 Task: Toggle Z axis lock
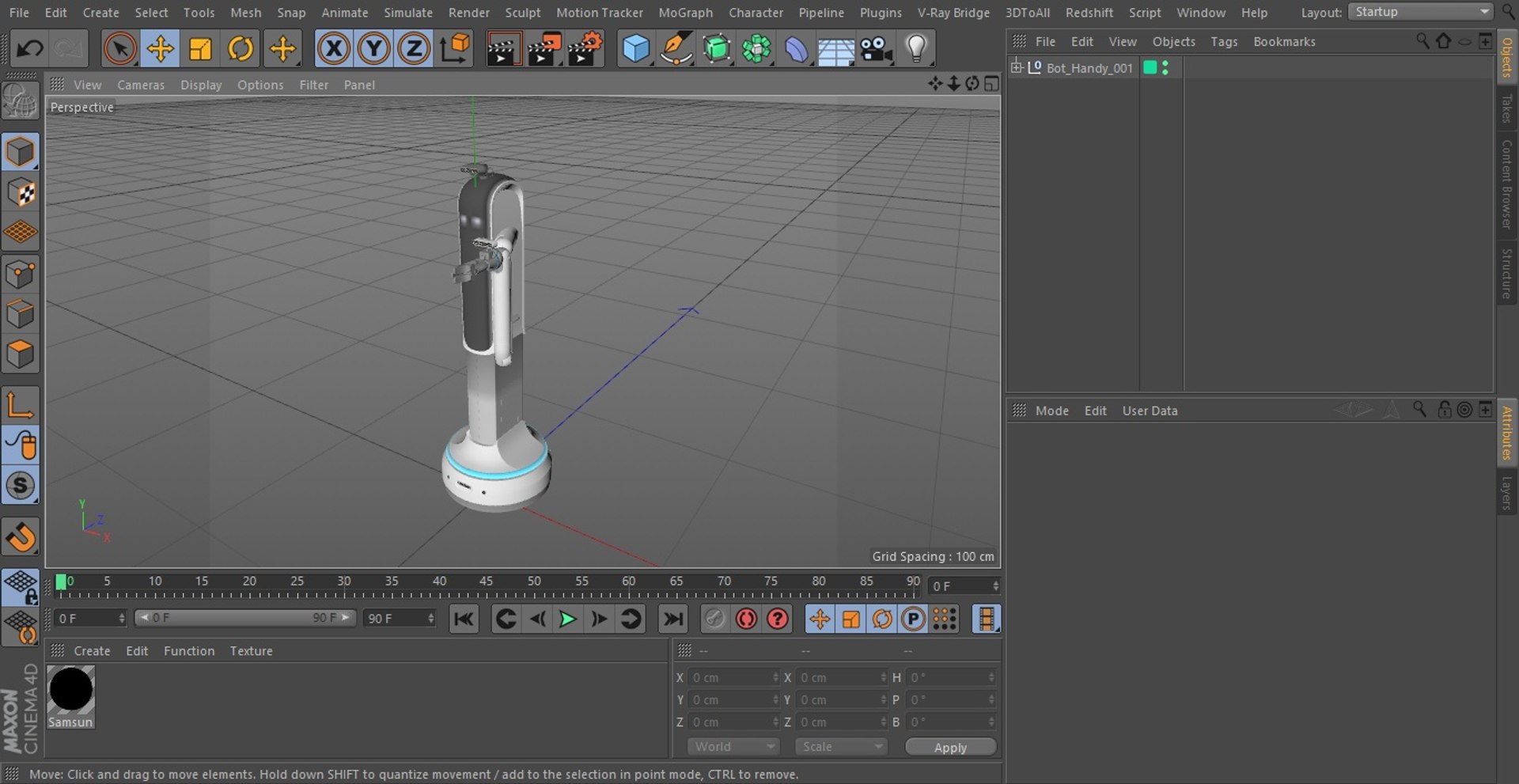[413, 49]
